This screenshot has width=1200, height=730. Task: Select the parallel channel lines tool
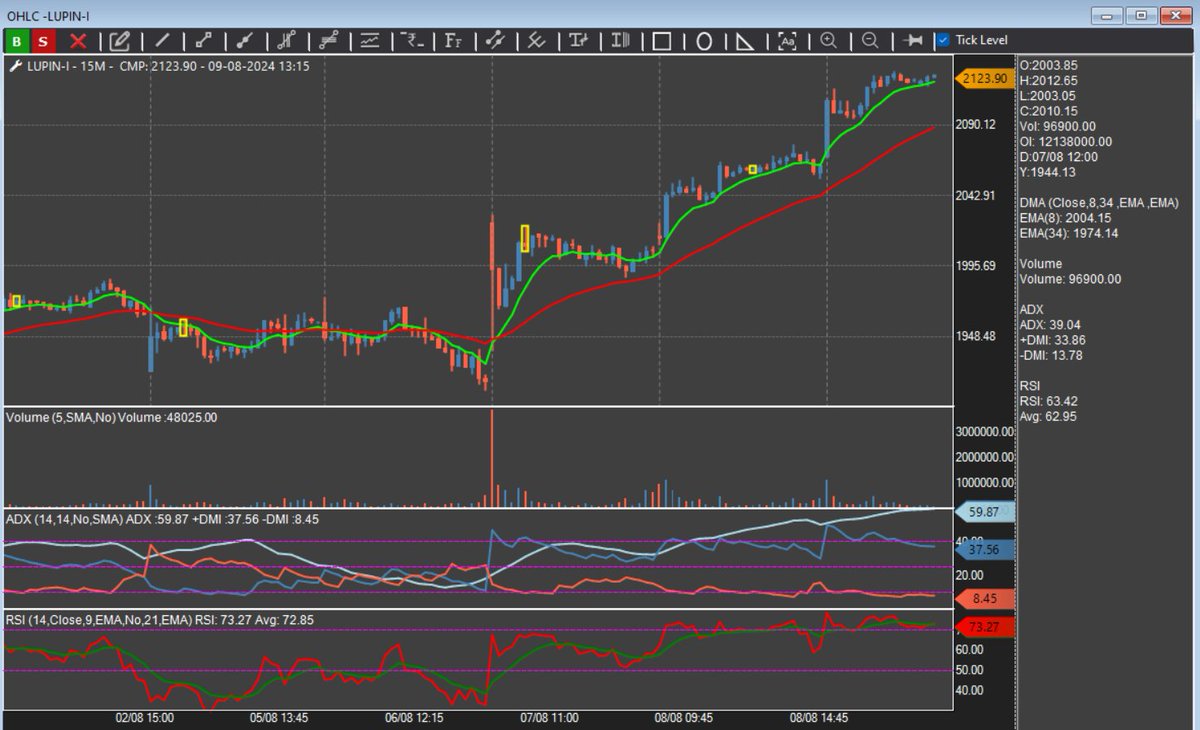[x=328, y=41]
